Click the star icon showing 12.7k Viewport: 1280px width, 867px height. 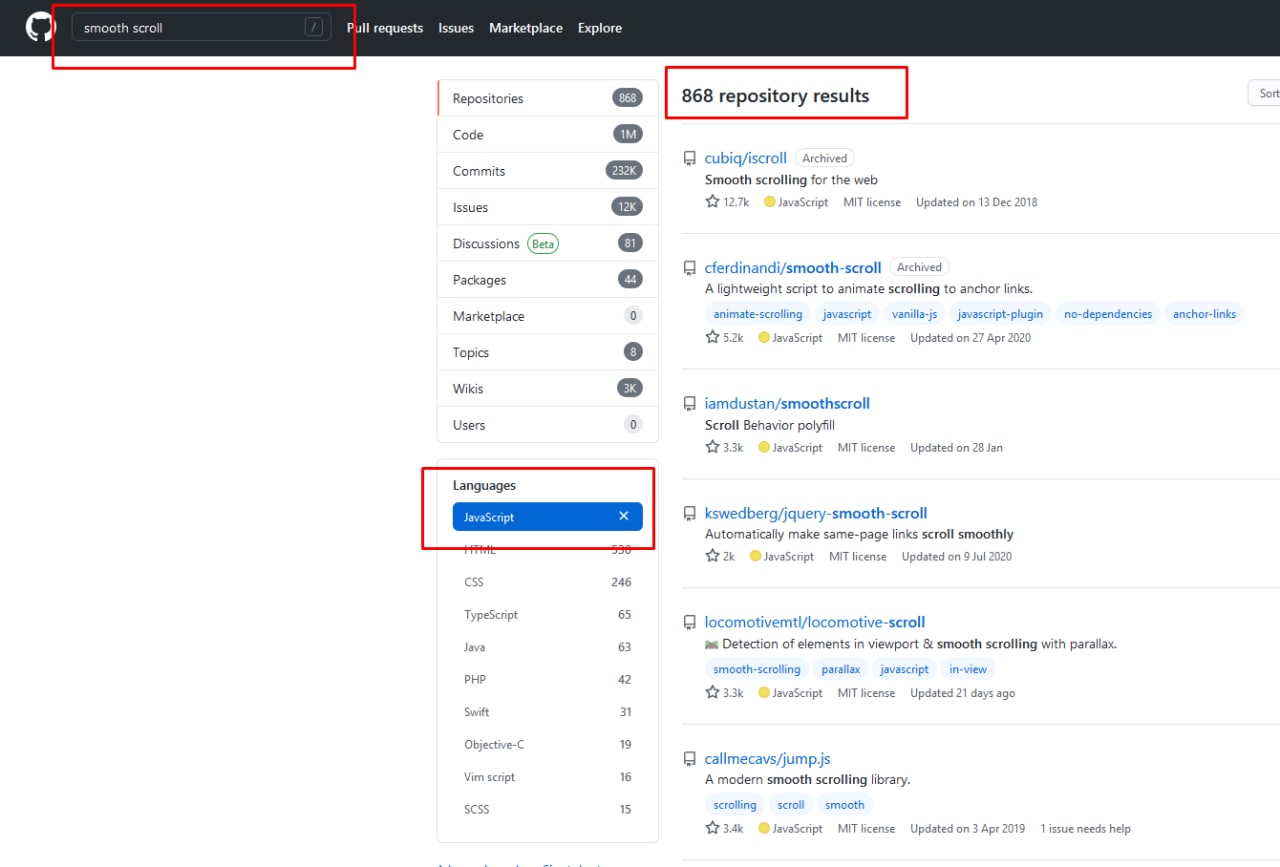click(712, 201)
